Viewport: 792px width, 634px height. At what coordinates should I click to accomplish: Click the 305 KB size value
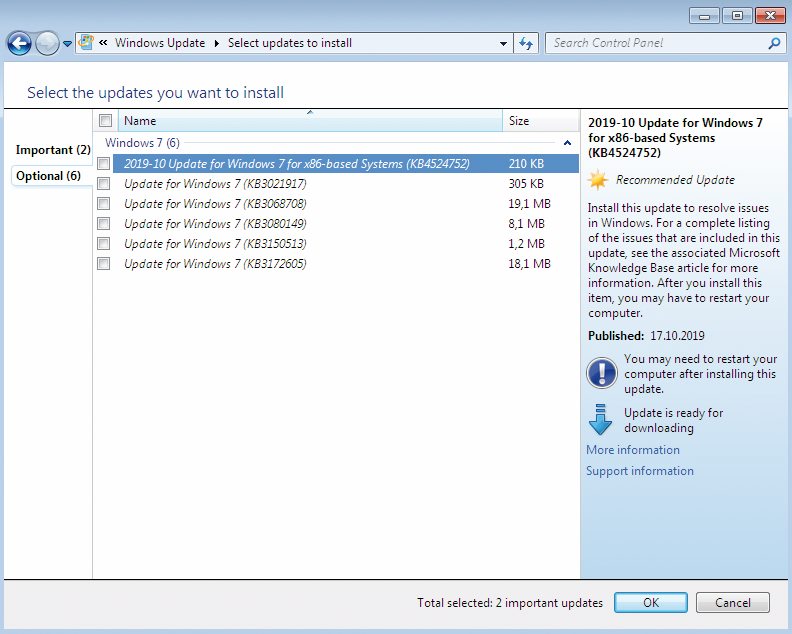click(526, 183)
